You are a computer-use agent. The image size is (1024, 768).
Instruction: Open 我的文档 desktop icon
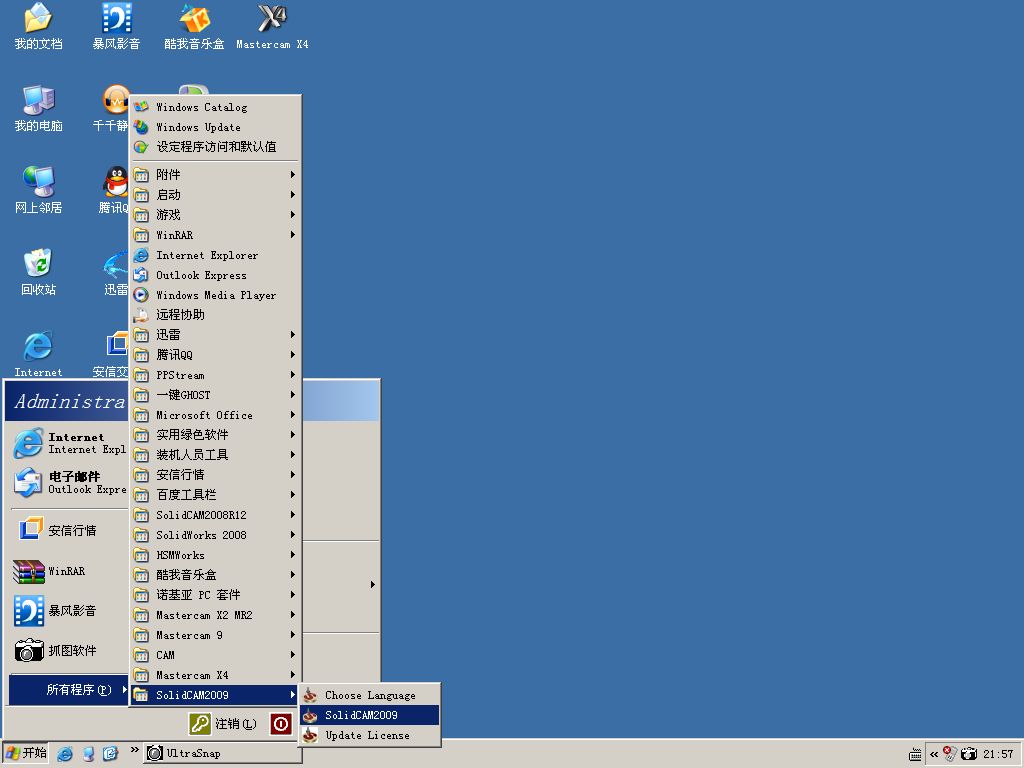38,26
